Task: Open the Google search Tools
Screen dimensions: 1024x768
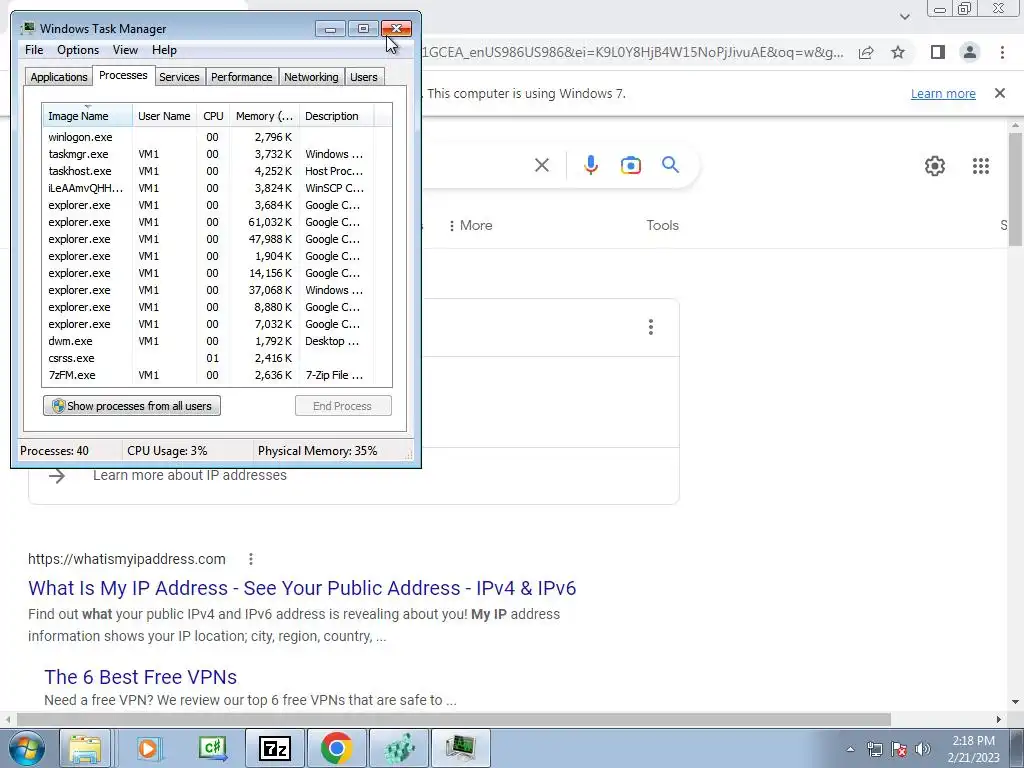Action: (x=662, y=225)
